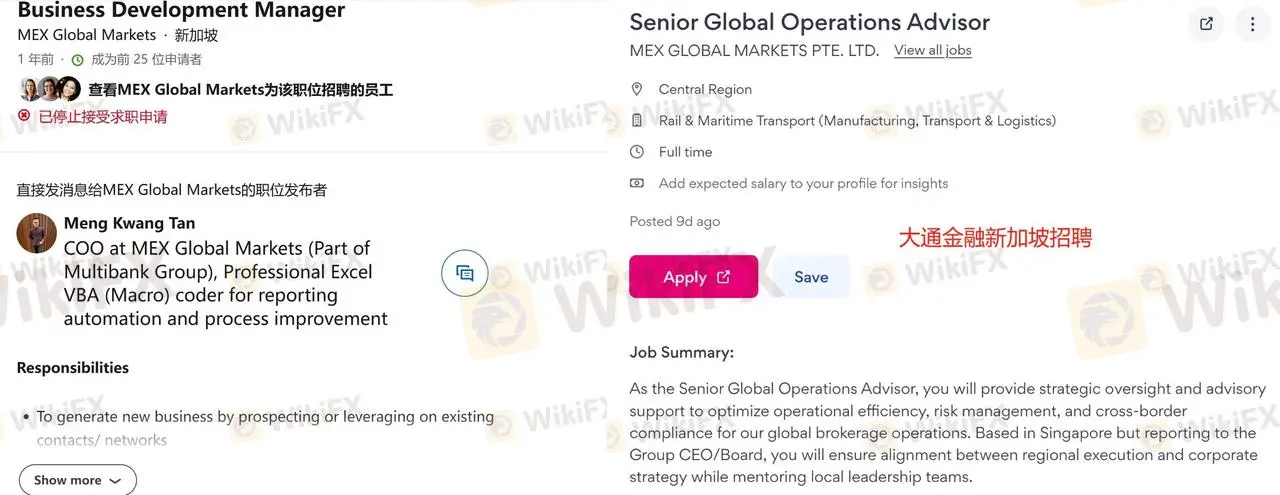The image size is (1280, 495).
Task: Click the recruiting employees avatar group
Action: 49,89
